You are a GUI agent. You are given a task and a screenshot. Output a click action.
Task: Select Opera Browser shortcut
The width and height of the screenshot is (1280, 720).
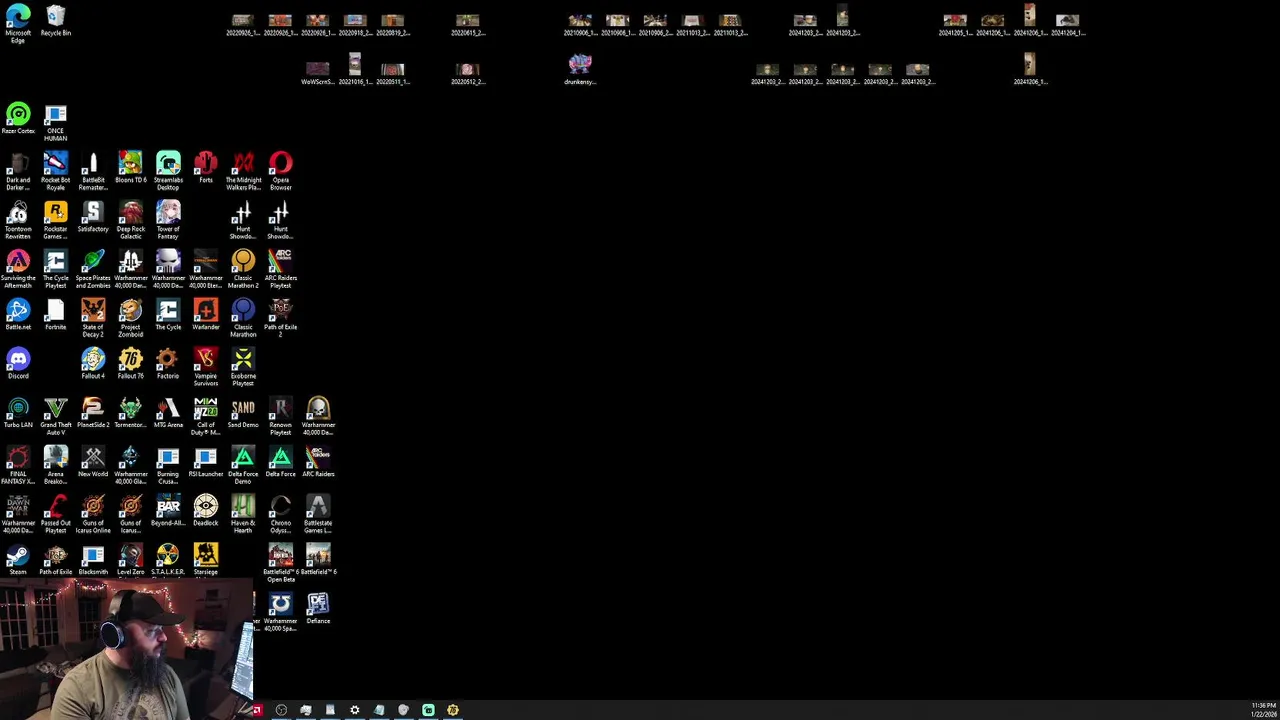pos(281,171)
